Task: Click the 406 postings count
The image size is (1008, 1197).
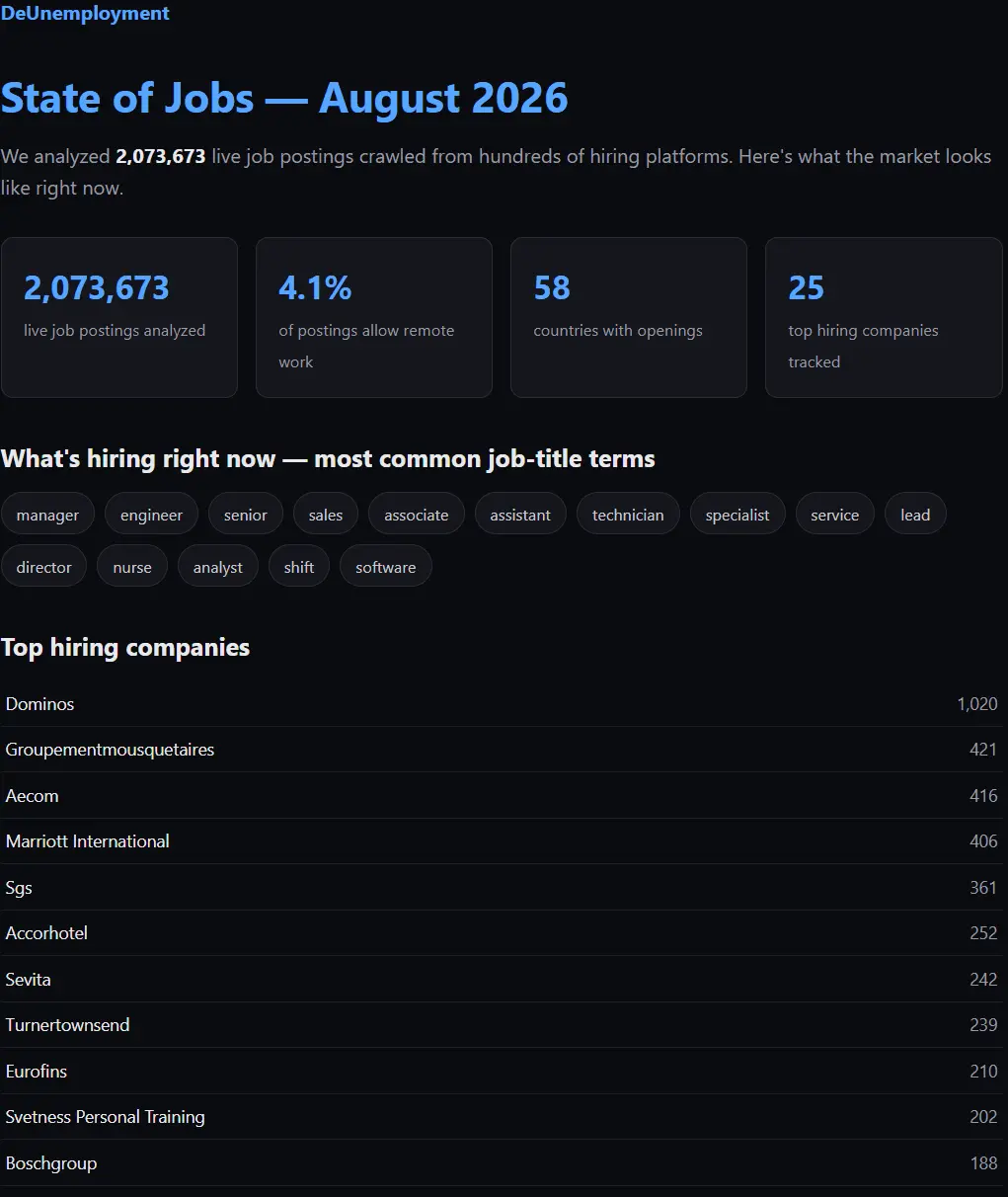Action: tap(983, 841)
